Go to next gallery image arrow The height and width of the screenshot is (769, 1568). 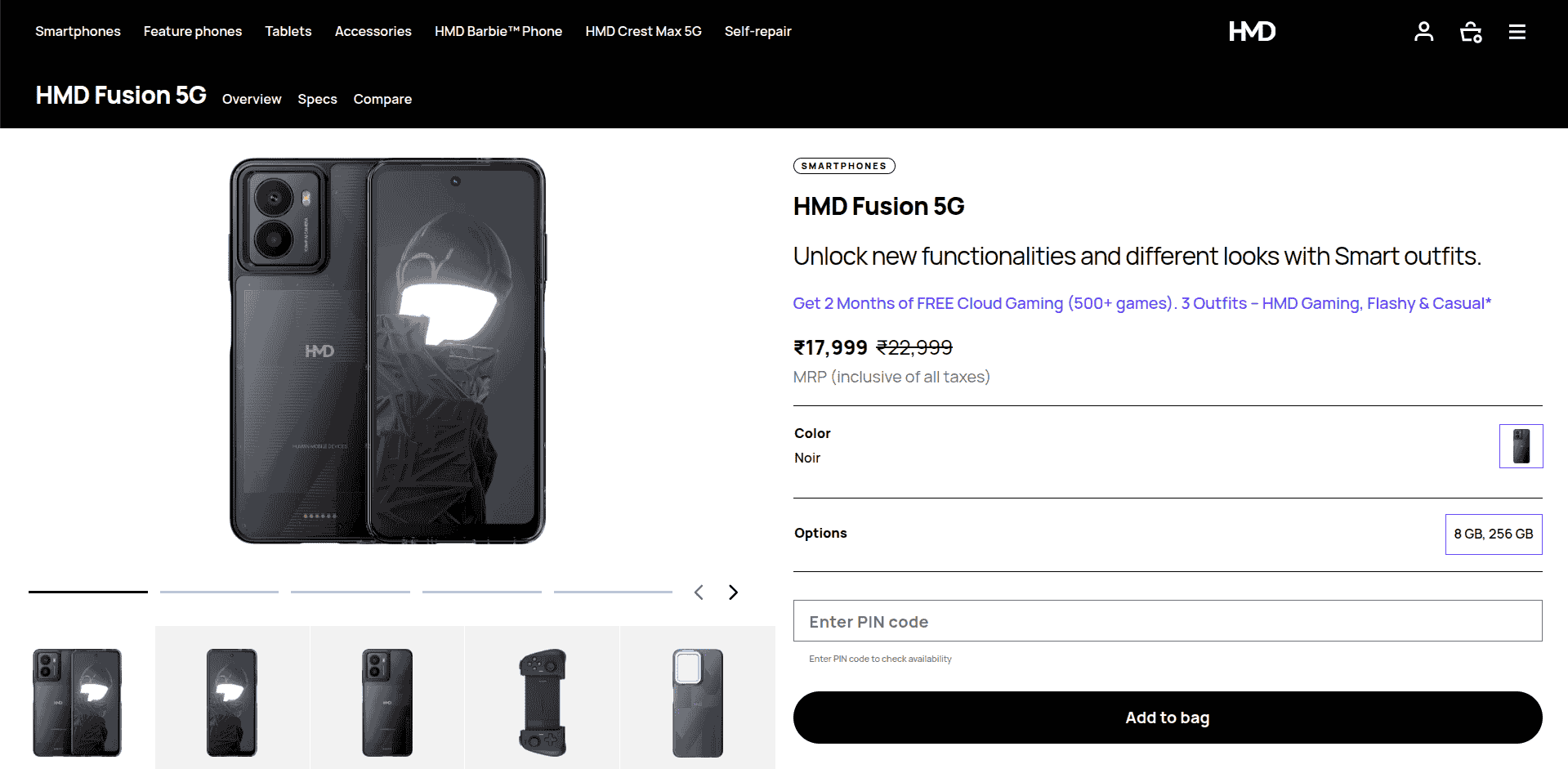tap(733, 592)
